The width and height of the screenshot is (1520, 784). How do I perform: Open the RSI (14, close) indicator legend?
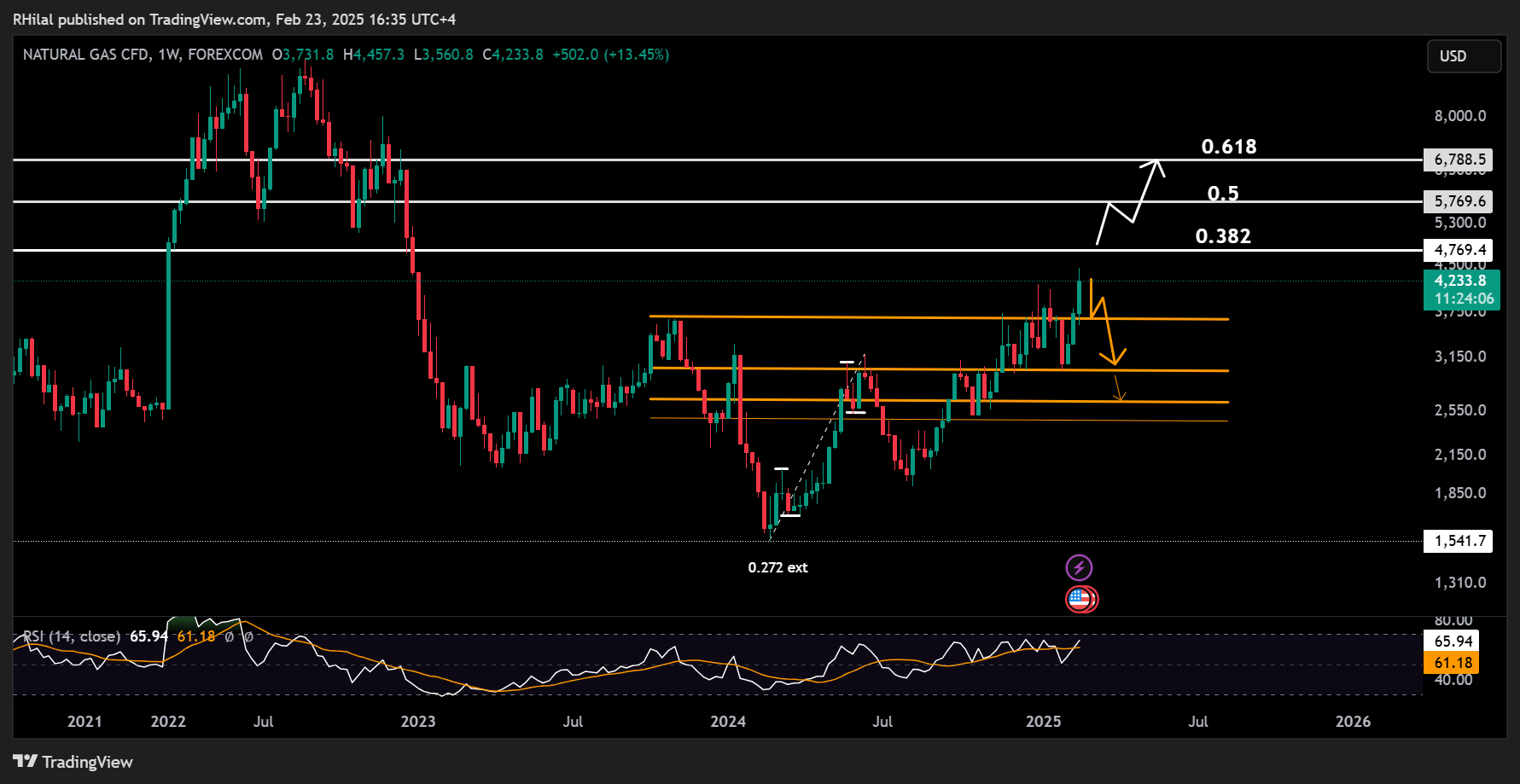click(72, 636)
